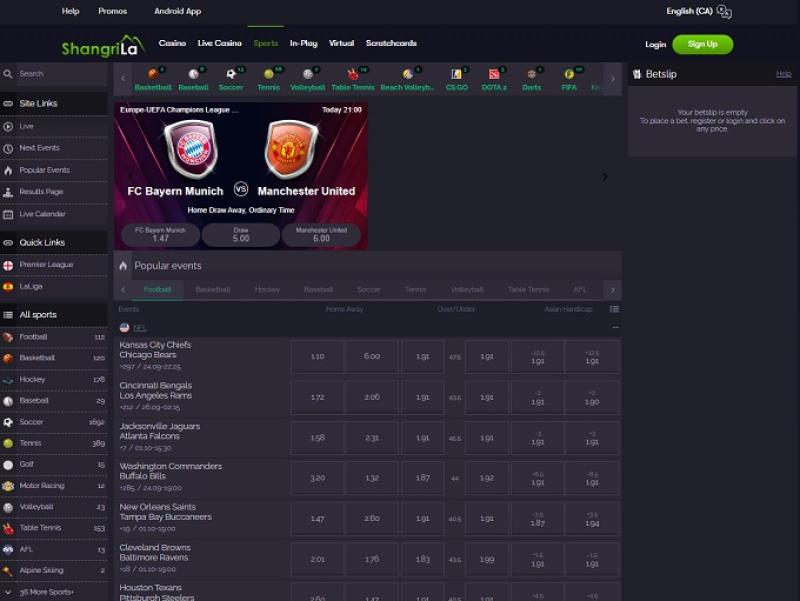
Task: Choose Darts from the sports carousel
Action: (x=531, y=79)
